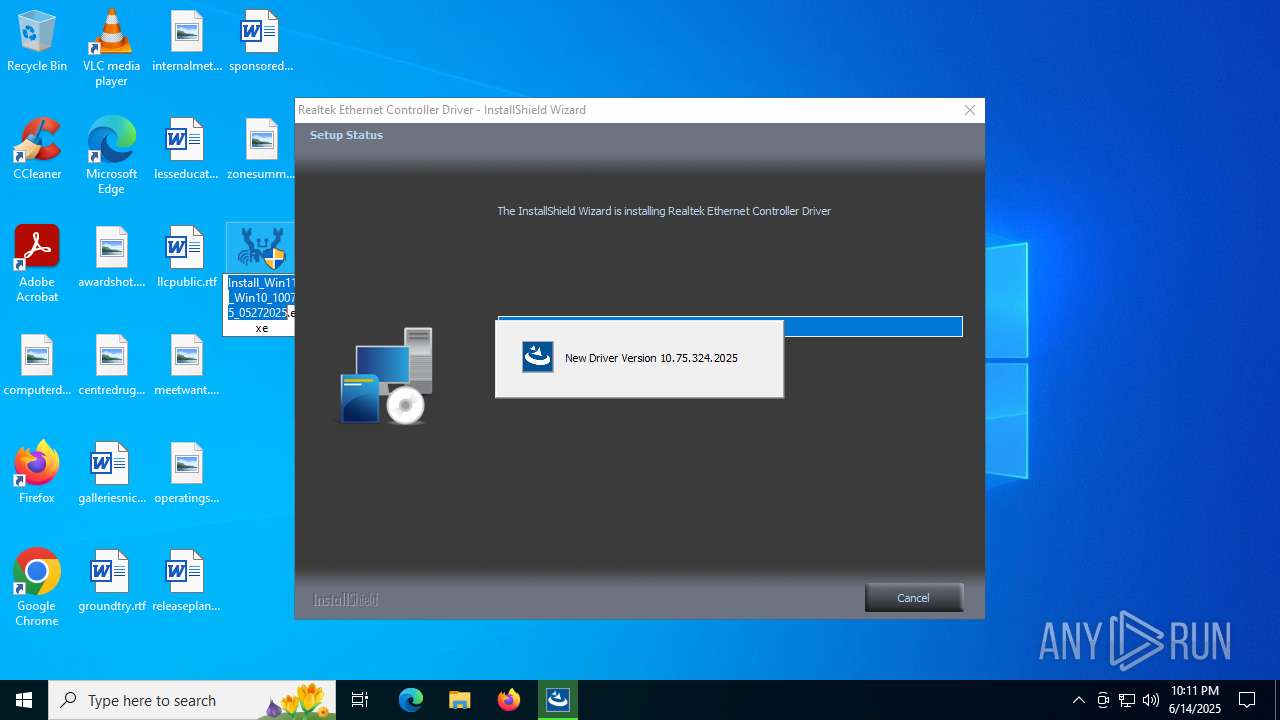Open the network status tray icon
Screen dimensions: 1280x720
1127,700
